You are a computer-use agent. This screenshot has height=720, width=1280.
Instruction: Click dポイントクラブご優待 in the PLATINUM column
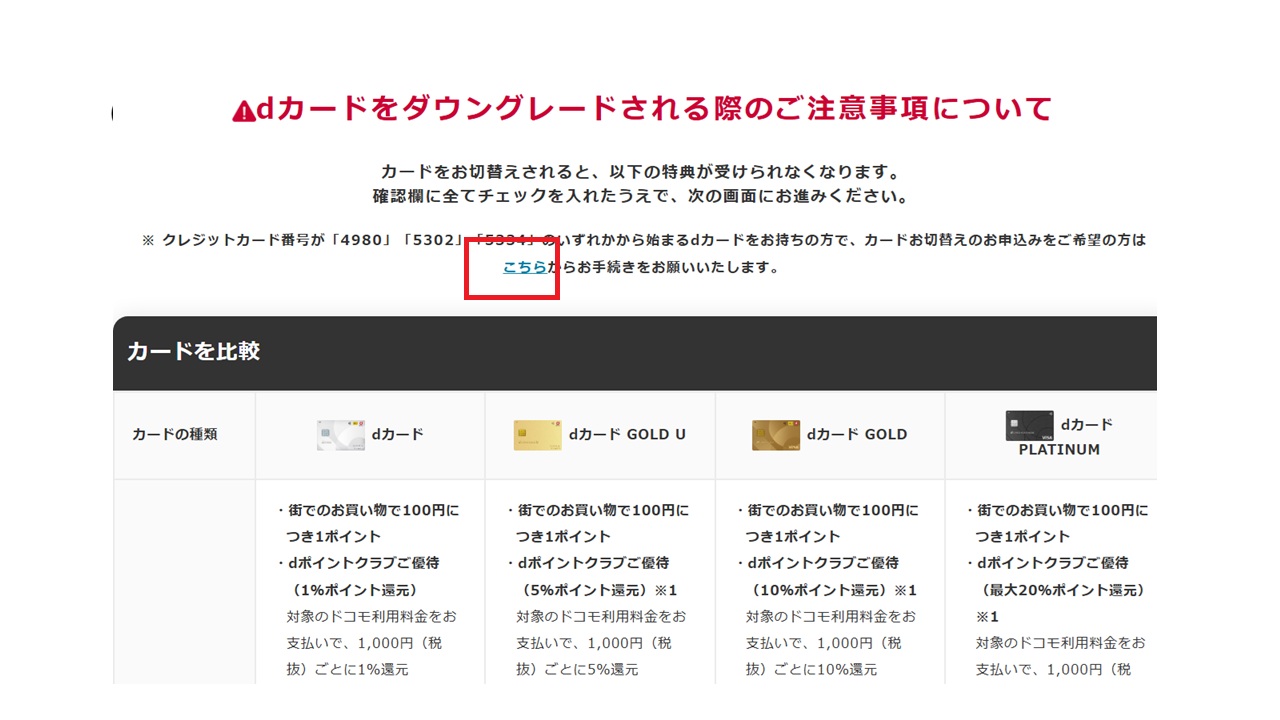(x=1053, y=562)
